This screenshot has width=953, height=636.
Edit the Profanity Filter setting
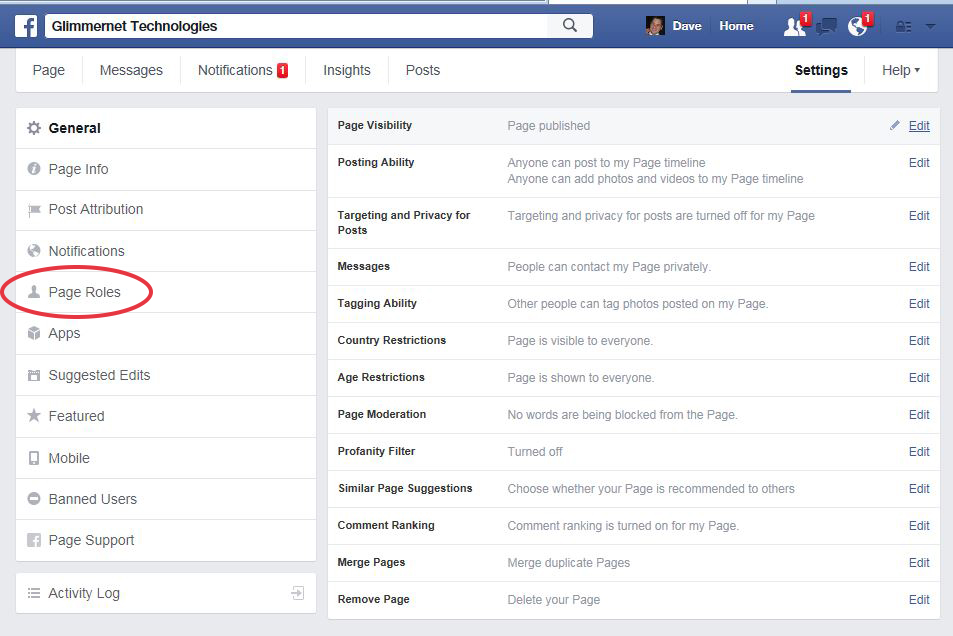918,451
